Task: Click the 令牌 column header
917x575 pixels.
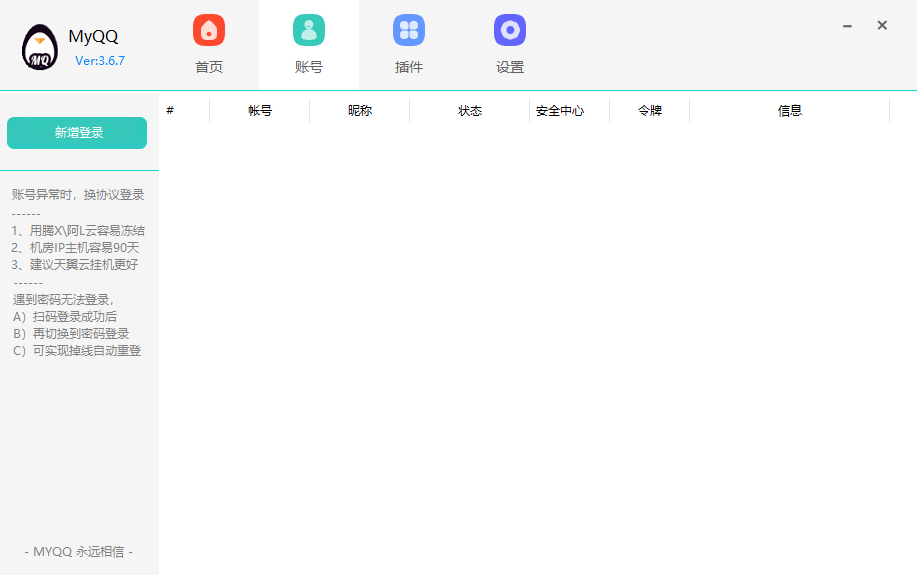Action: [x=650, y=111]
